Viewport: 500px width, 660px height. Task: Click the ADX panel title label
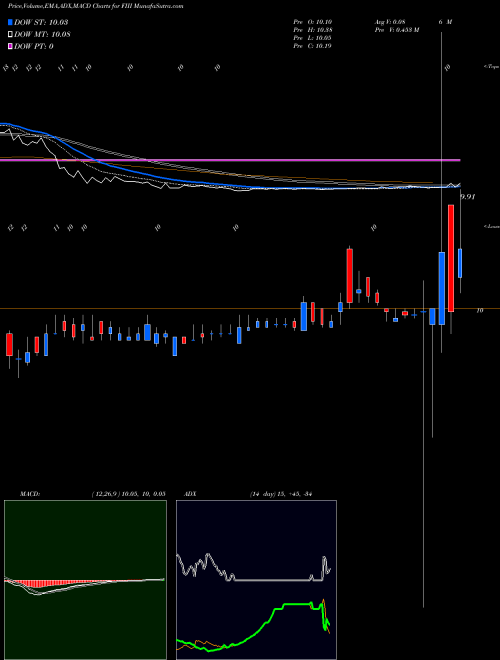click(x=190, y=494)
